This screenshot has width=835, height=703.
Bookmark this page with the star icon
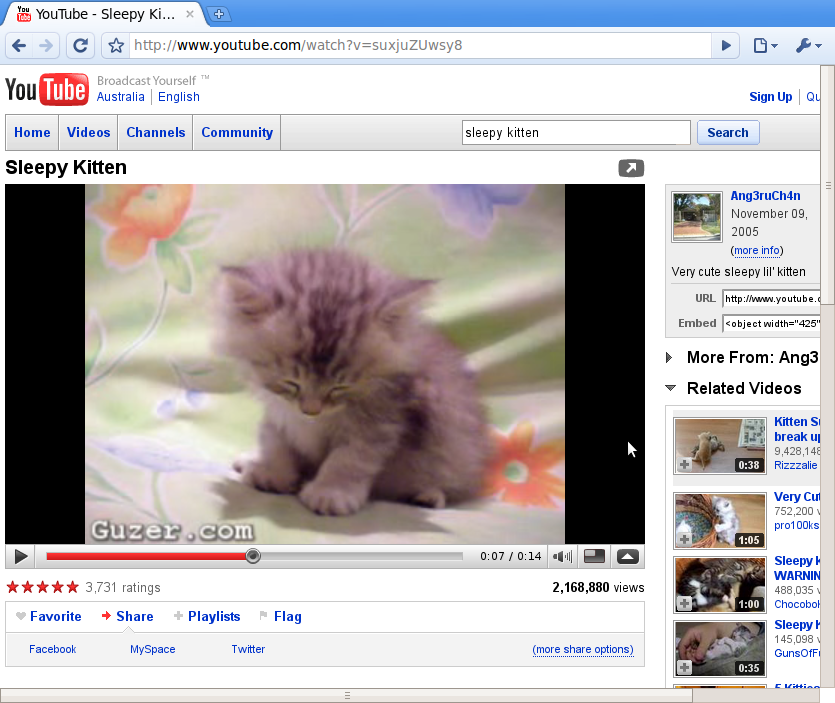pos(116,46)
